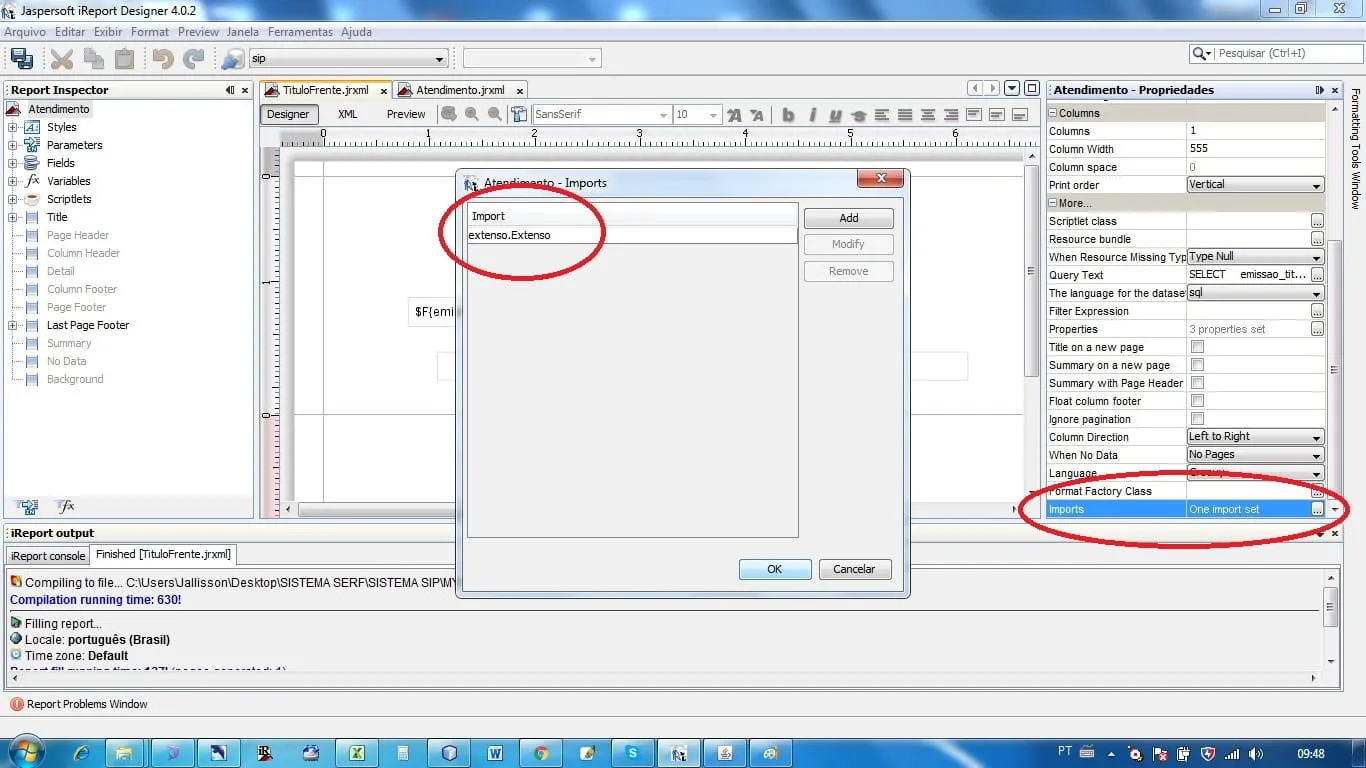Viewport: 1366px width, 768px height.
Task: Open the Ferramentas menu
Action: 300,32
